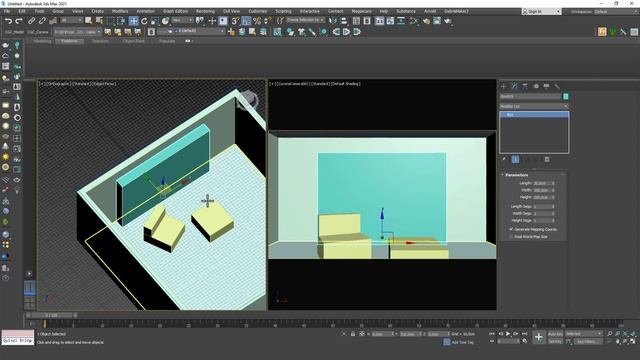The width and height of the screenshot is (640, 360).
Task: Click the Mirror tool icon
Action: [x=333, y=20]
